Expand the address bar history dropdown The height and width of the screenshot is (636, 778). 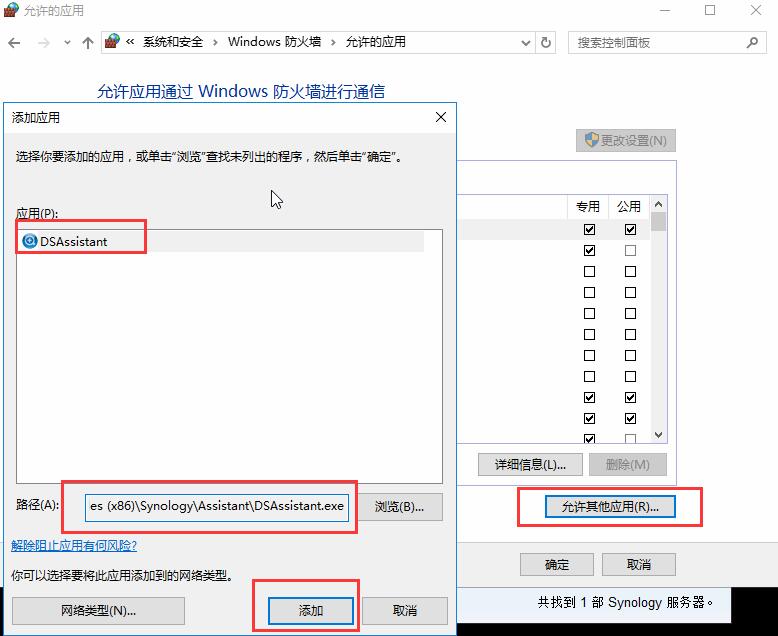(525, 43)
